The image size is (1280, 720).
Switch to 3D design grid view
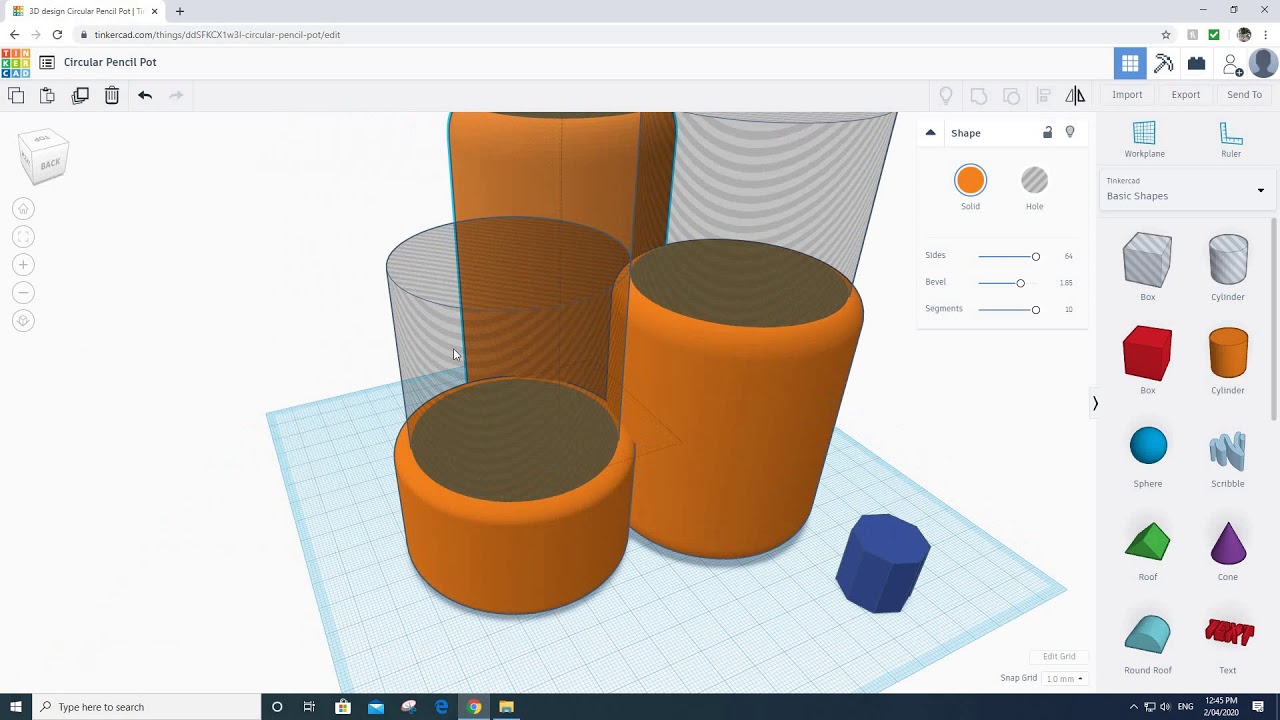click(x=1130, y=63)
